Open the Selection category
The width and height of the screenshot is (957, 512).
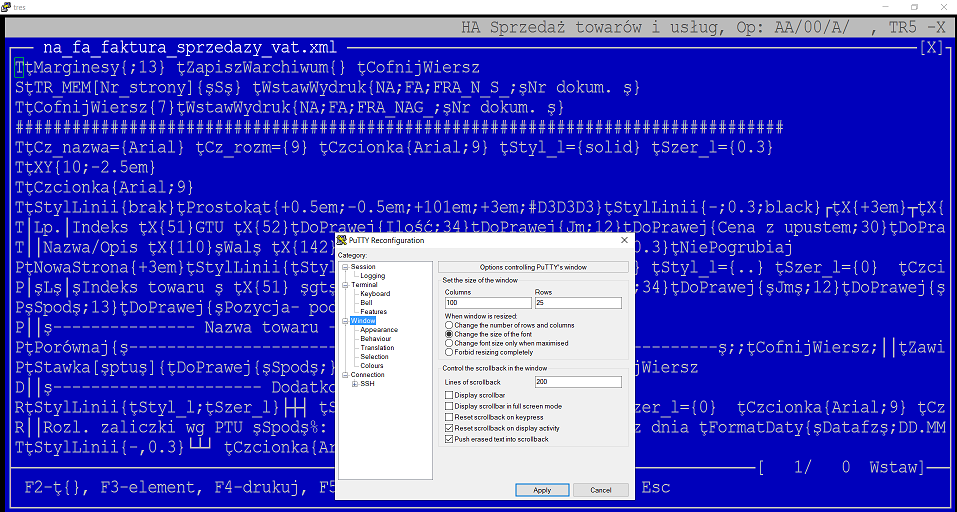(374, 357)
